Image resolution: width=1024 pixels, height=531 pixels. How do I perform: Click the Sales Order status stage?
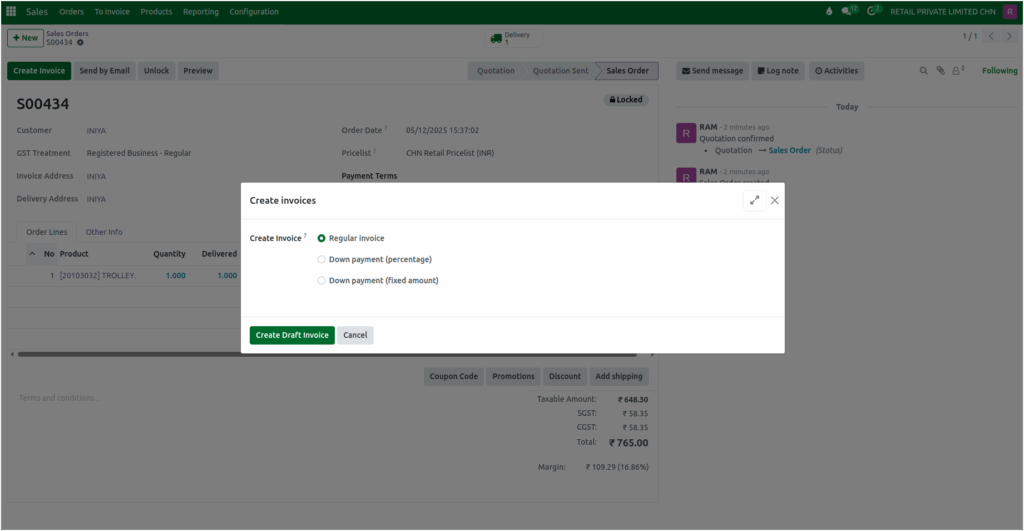627,71
